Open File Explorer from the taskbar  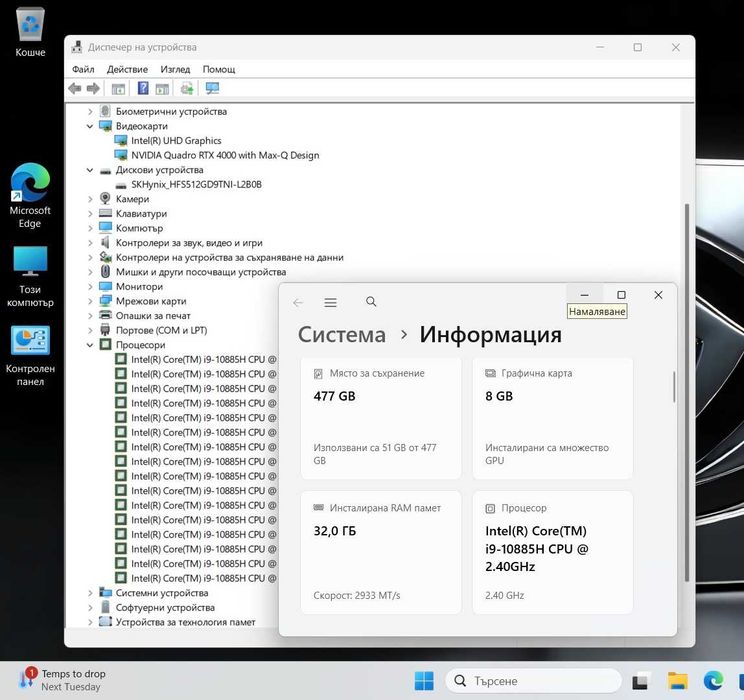pyautogui.click(x=678, y=681)
